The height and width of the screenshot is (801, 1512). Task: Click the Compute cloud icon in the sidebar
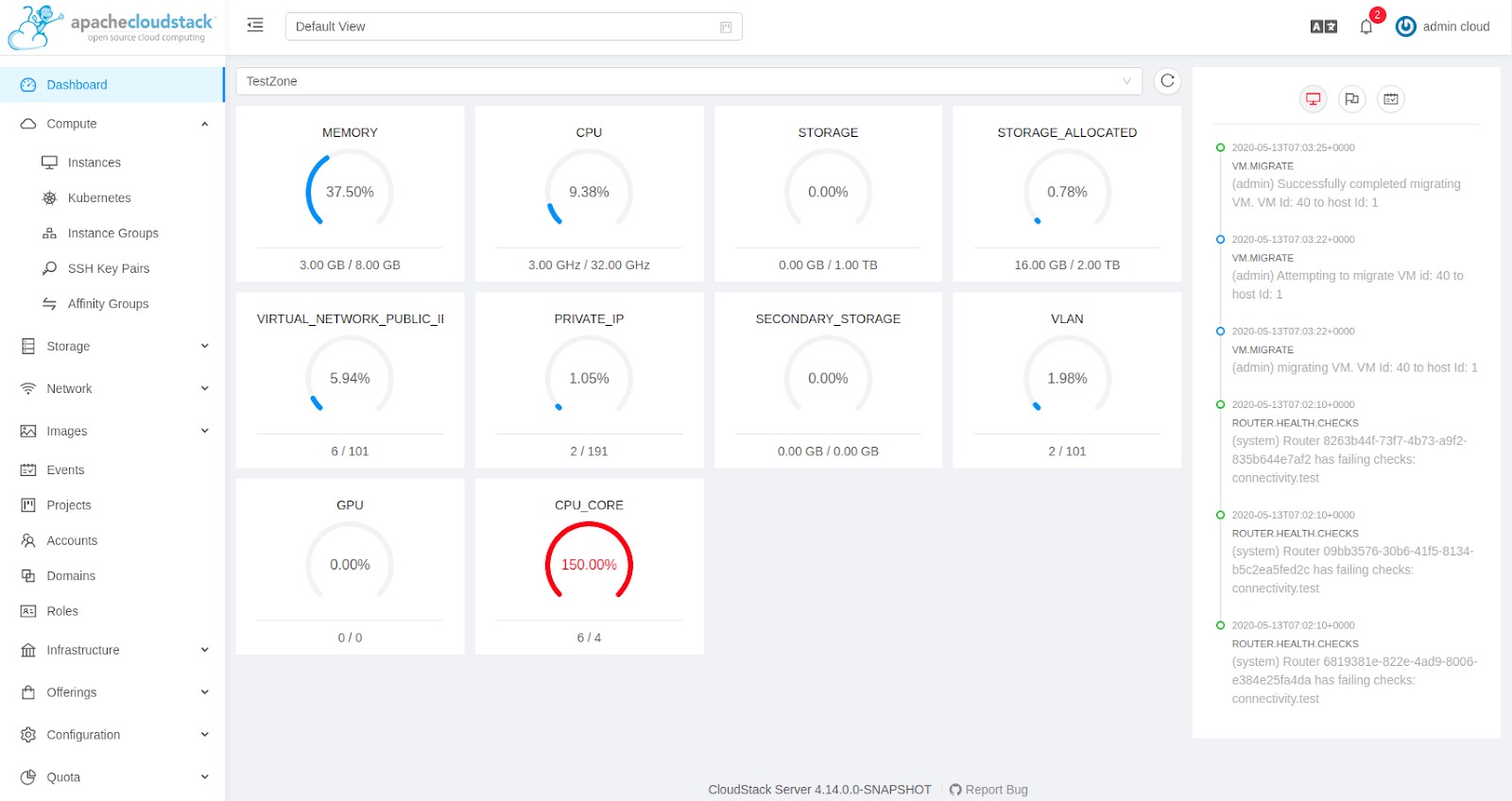click(28, 124)
